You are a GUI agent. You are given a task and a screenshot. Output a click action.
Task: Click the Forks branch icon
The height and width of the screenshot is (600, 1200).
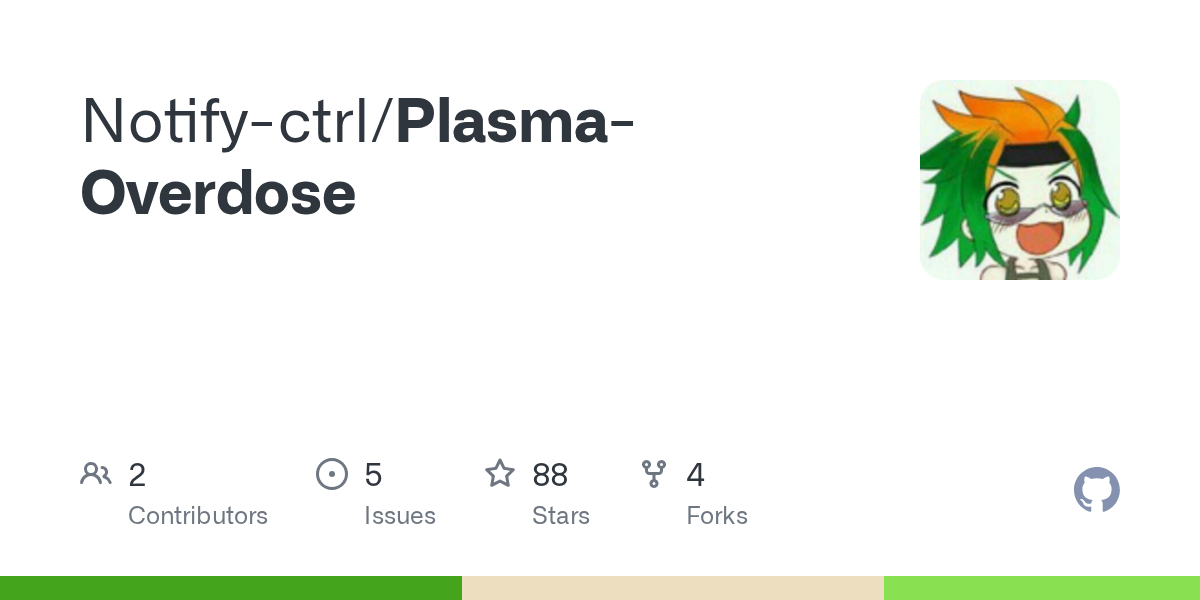tap(654, 474)
